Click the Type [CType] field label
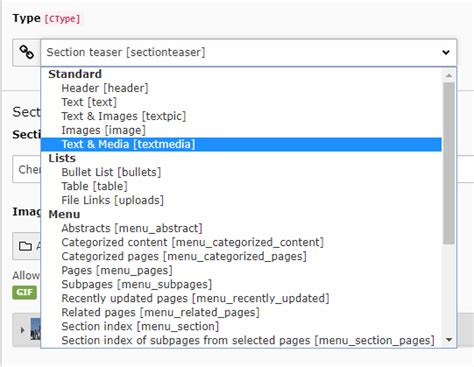The image size is (474, 367). tap(46, 18)
